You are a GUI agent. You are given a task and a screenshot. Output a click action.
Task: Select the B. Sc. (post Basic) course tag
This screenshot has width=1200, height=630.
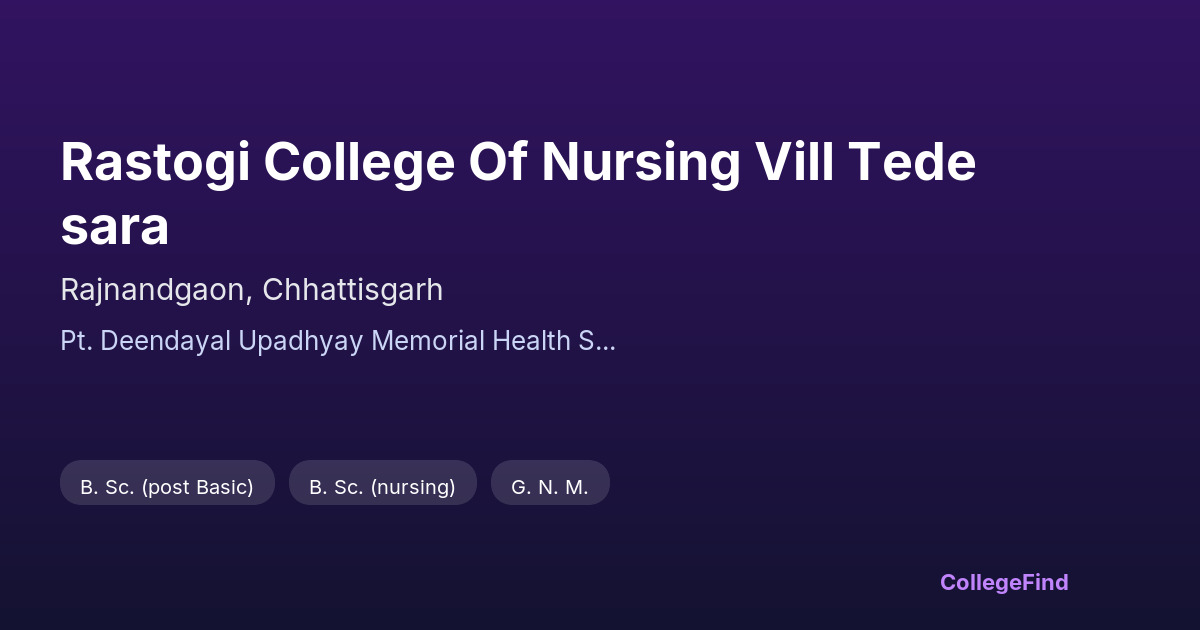167,487
